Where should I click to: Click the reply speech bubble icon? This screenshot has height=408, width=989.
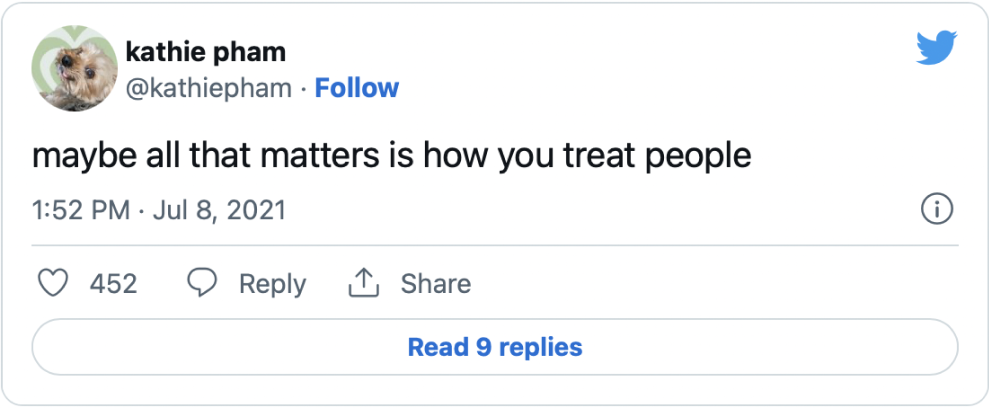(x=203, y=284)
